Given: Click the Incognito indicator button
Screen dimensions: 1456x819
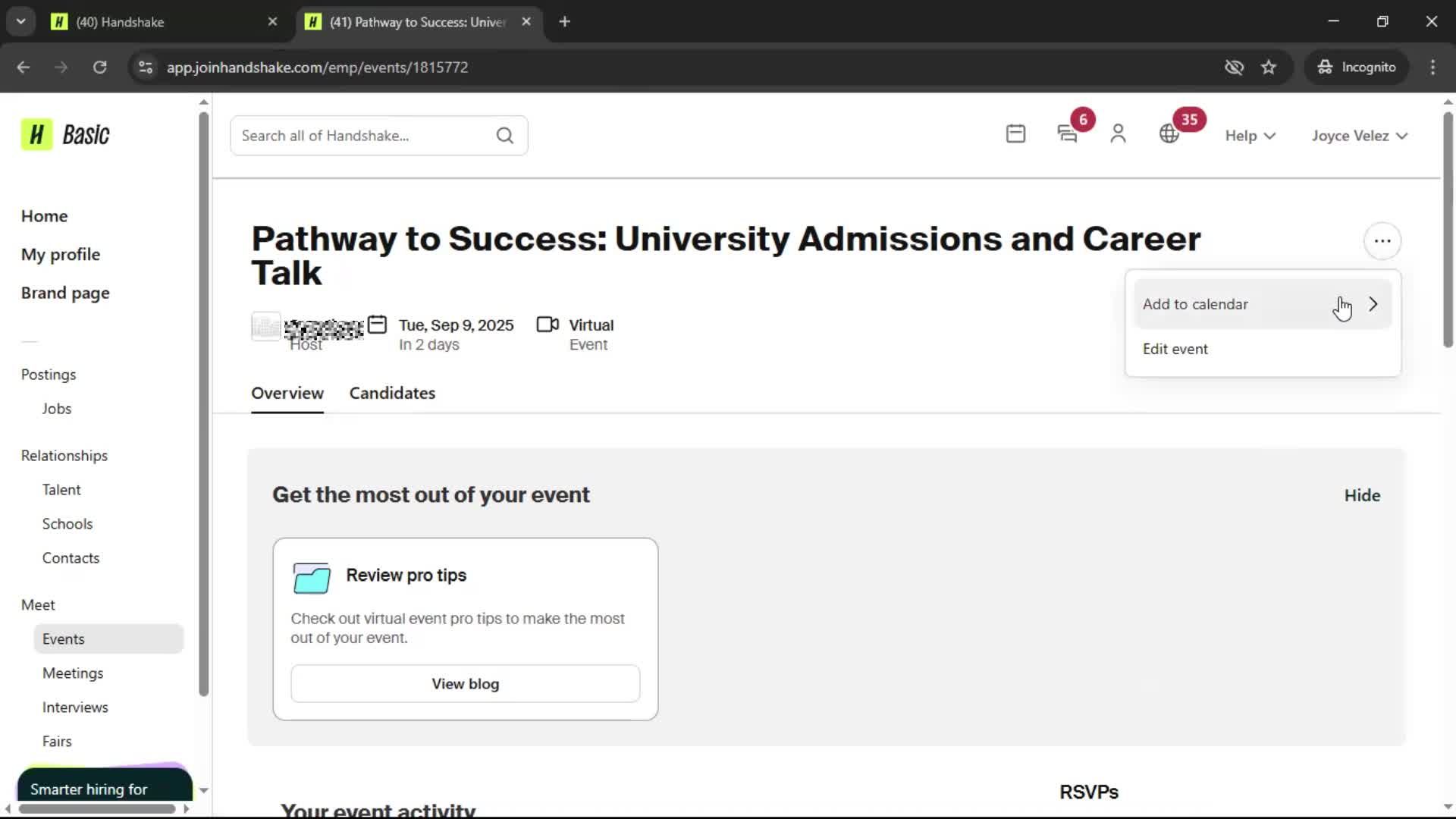Looking at the screenshot, I should (x=1357, y=67).
